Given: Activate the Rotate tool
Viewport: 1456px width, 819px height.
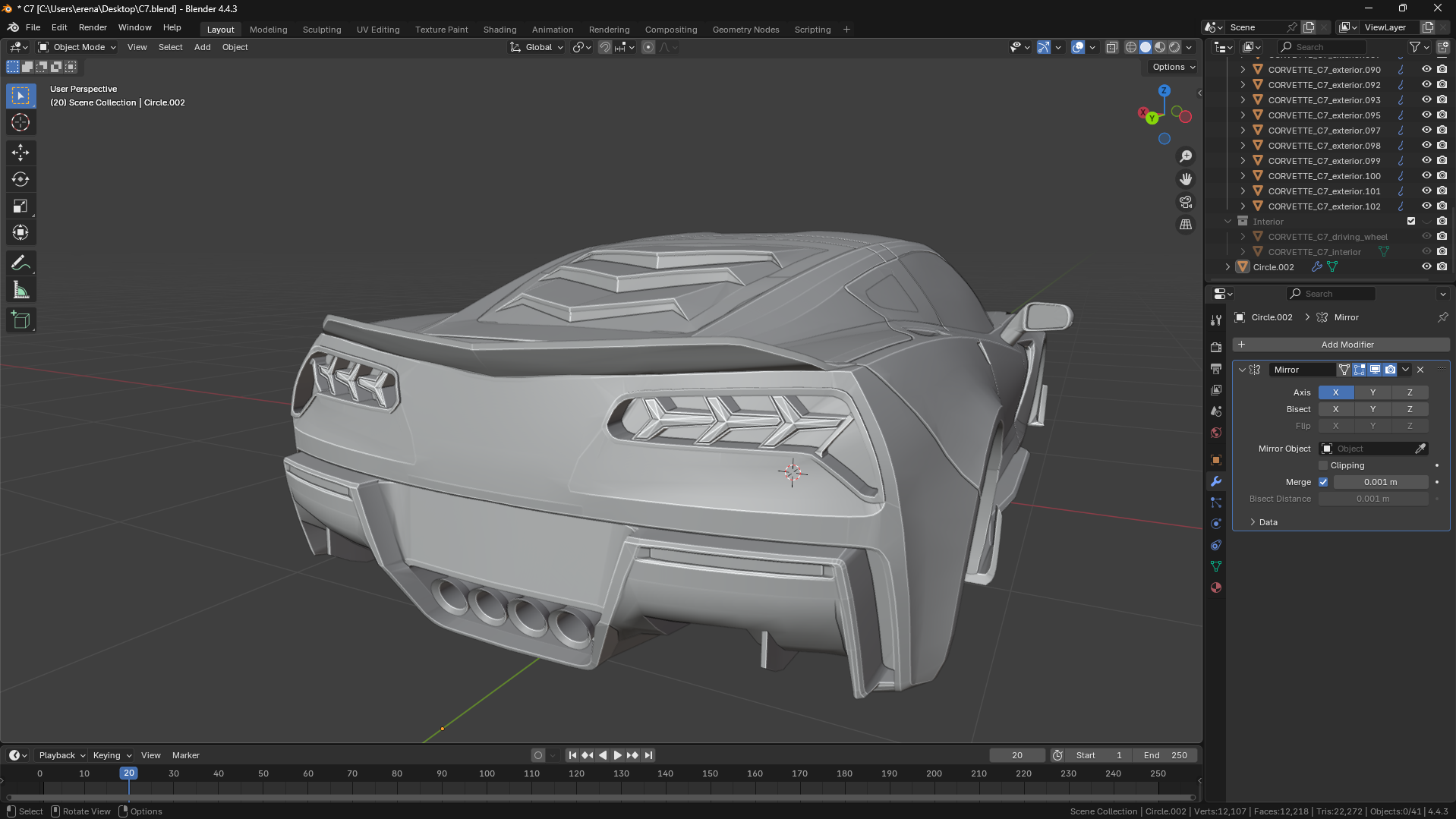Looking at the screenshot, I should click(x=20, y=179).
